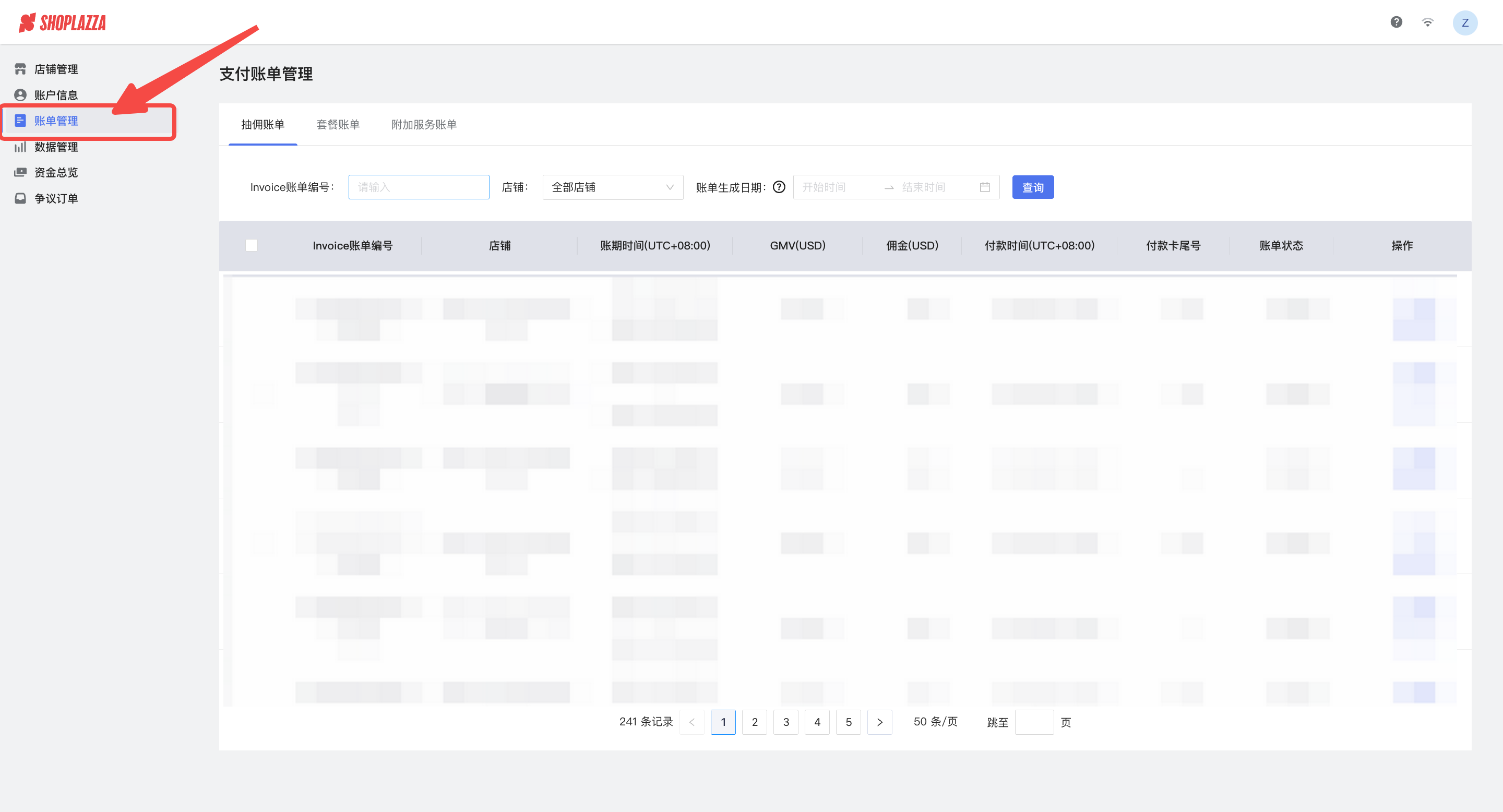Switch to the 套餐账单 tab
This screenshot has height=812, width=1503.
coord(338,124)
